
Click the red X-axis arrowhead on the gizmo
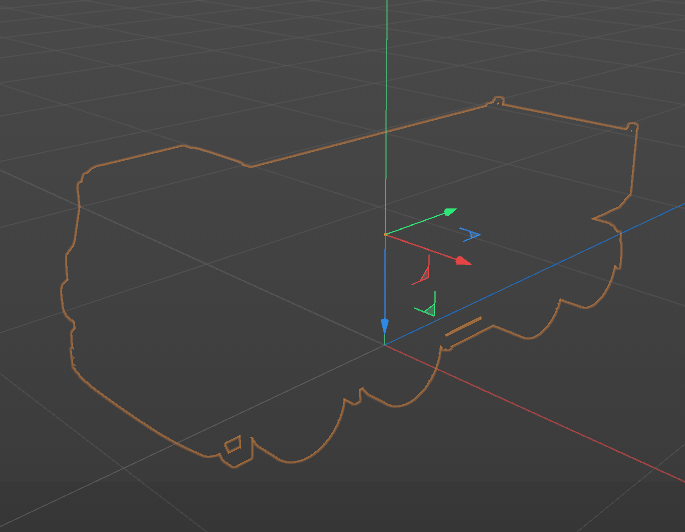point(463,261)
